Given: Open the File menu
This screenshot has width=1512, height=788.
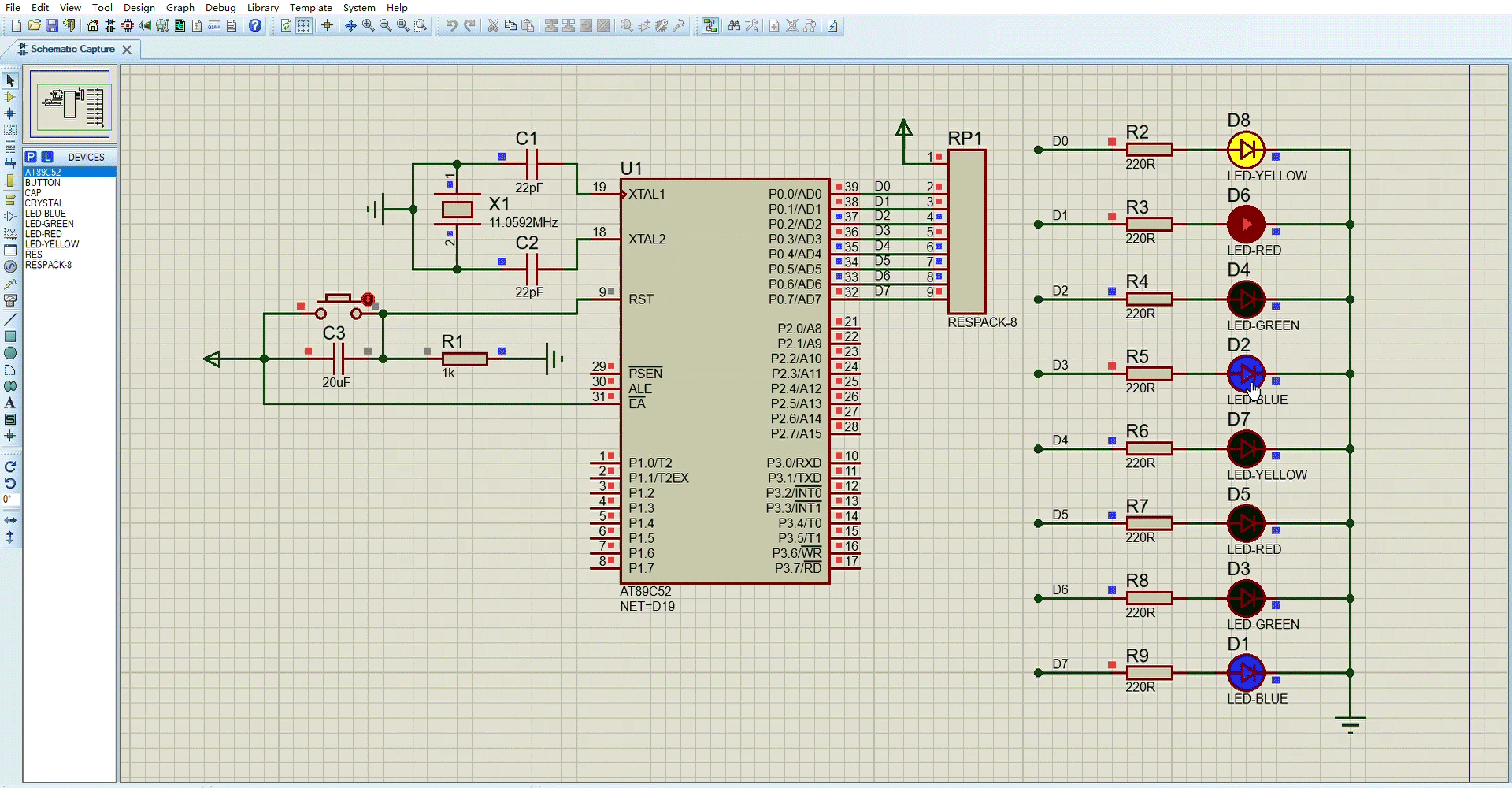Looking at the screenshot, I should (13, 7).
